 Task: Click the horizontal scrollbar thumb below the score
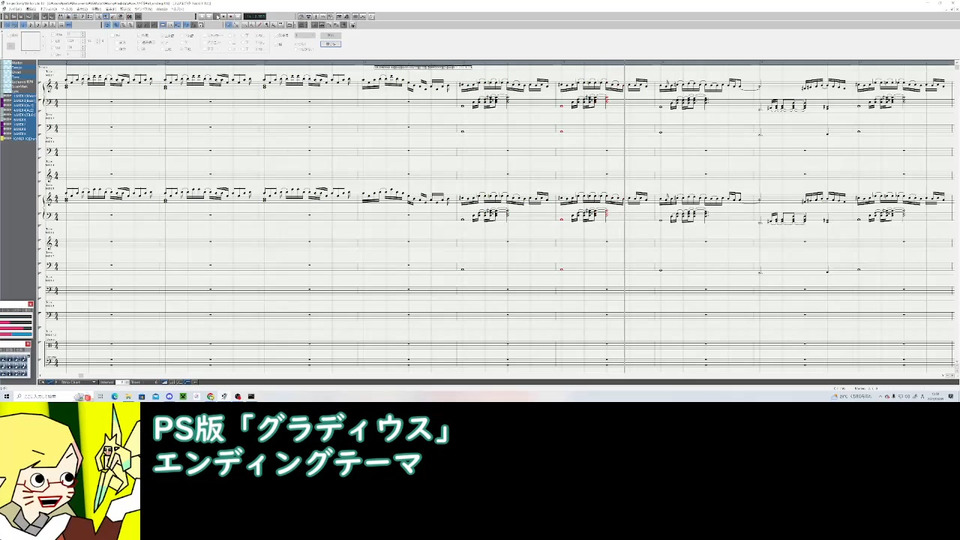pyautogui.click(x=81, y=375)
